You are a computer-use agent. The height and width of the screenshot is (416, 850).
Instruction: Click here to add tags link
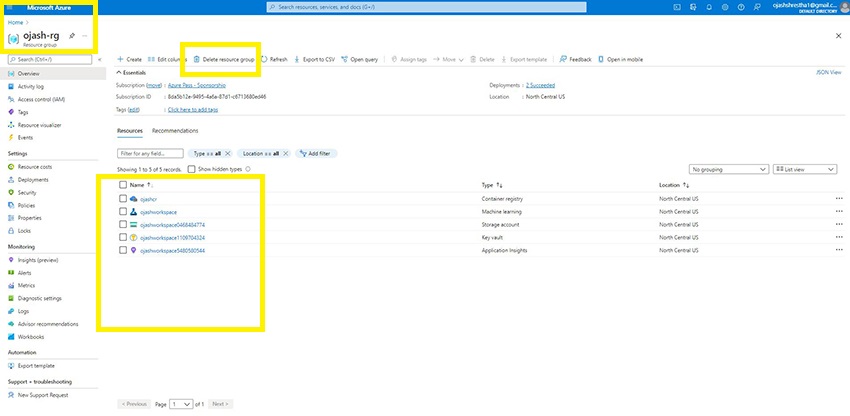click(193, 110)
